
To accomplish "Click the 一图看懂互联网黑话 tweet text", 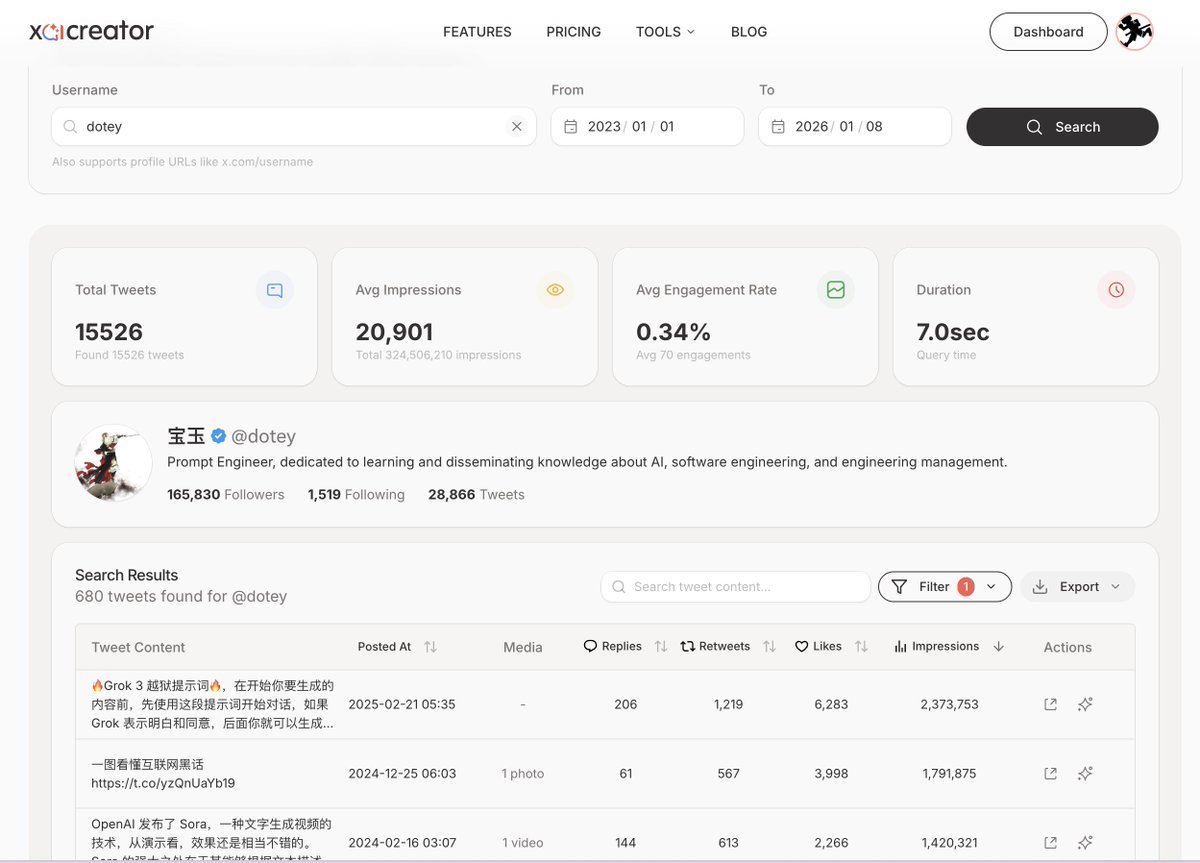I will coord(163,774).
